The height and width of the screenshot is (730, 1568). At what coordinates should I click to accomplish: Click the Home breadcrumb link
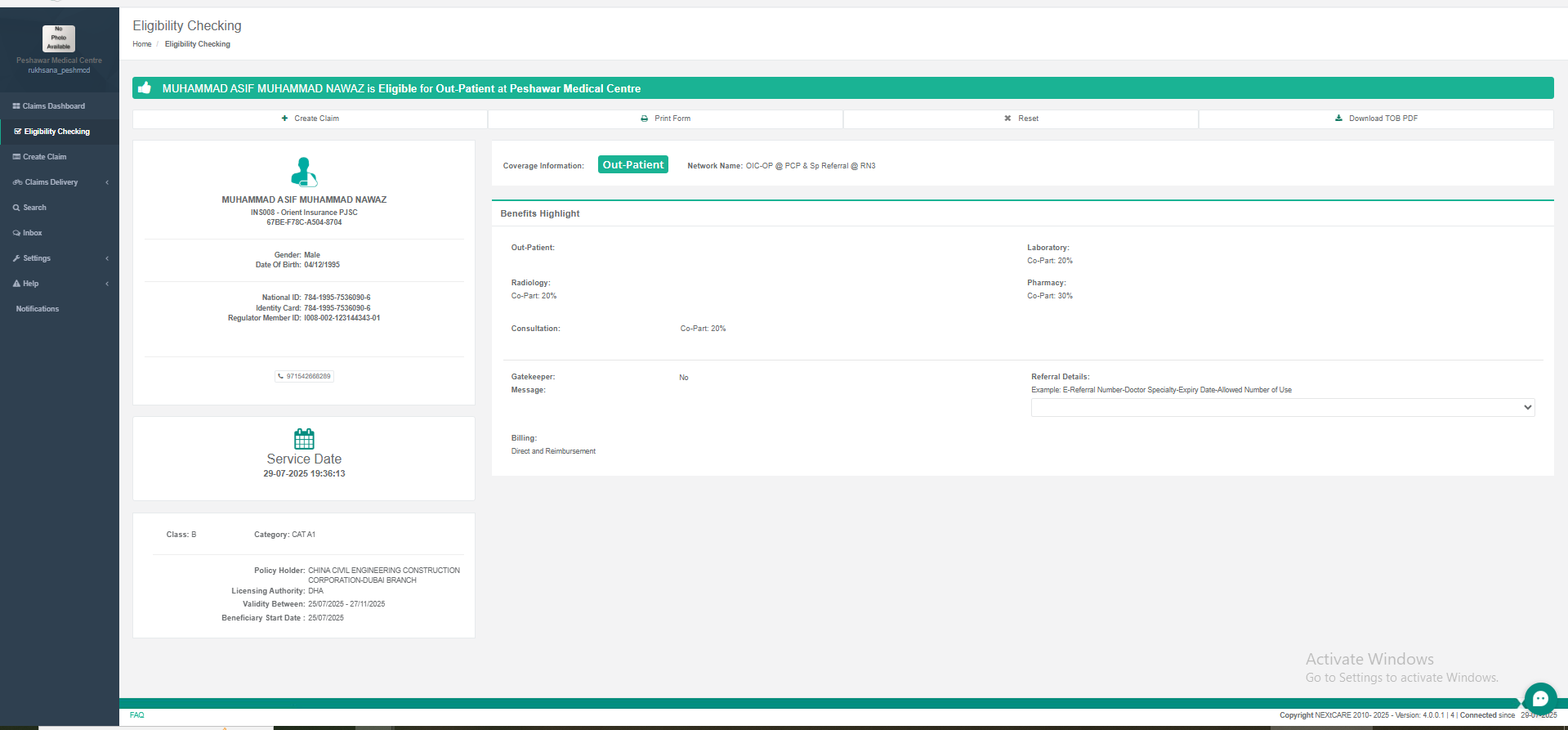[142, 44]
